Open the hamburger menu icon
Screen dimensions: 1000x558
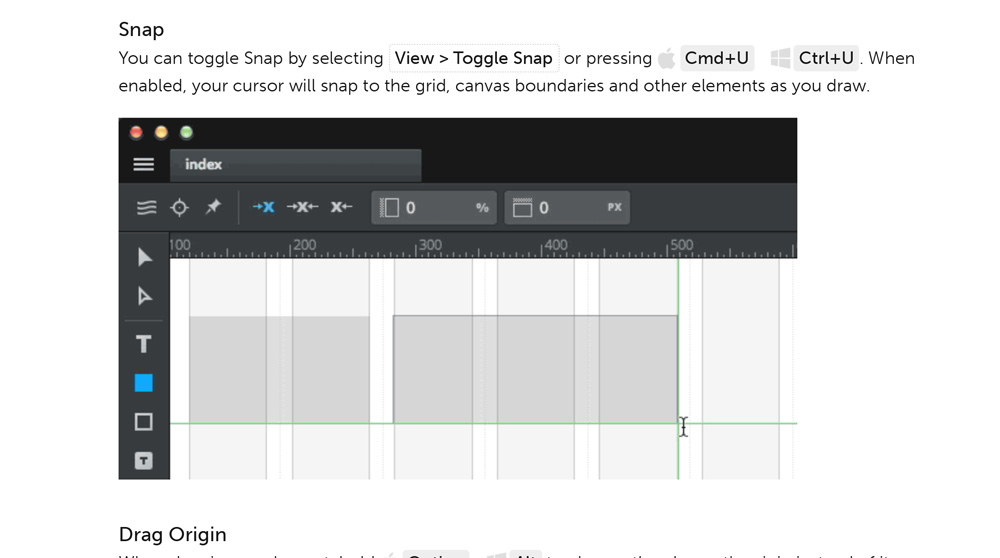pos(143,165)
